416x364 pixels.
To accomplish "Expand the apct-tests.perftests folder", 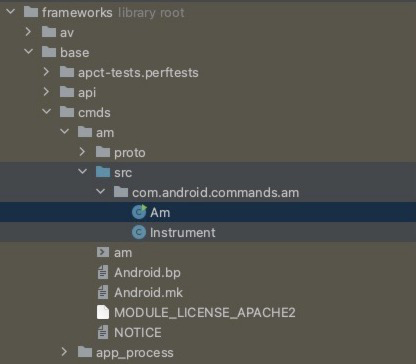I will click(47, 72).
